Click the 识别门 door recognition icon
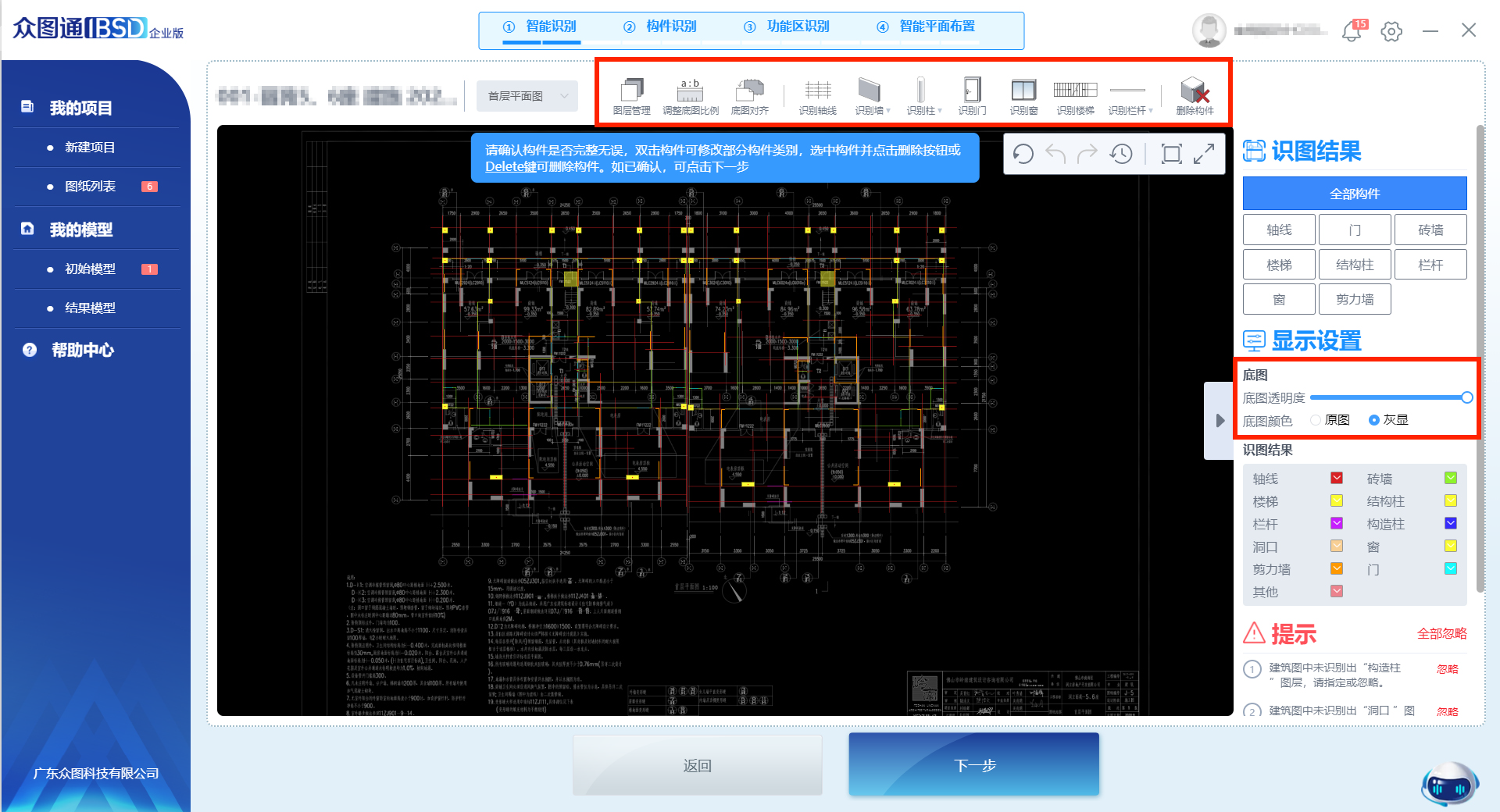This screenshot has width=1500, height=812. (x=972, y=96)
